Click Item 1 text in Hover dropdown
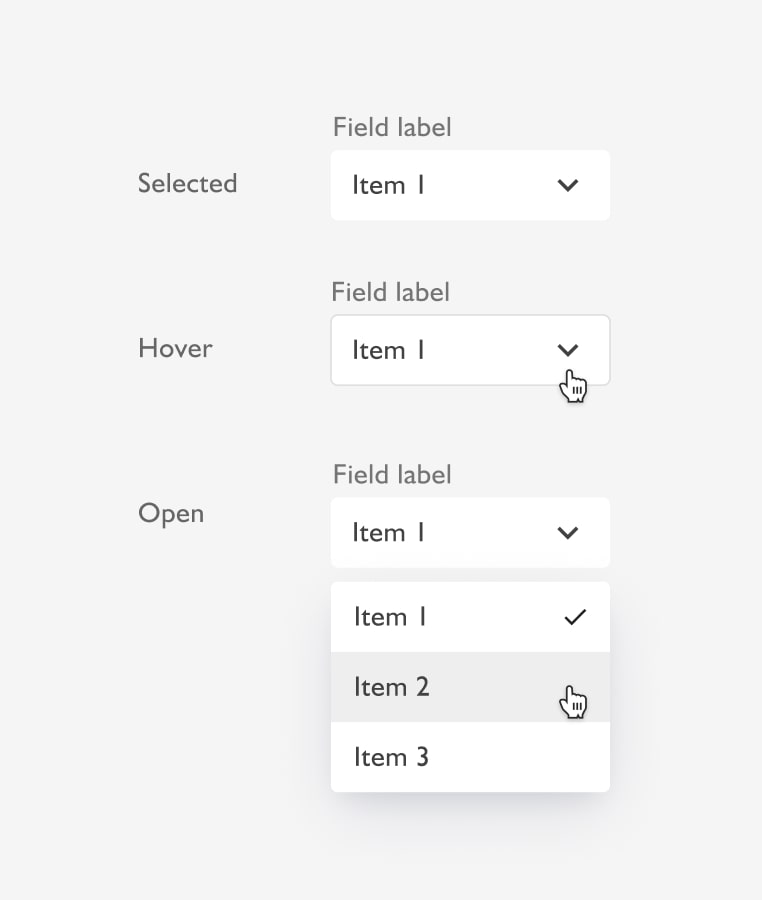Image resolution: width=762 pixels, height=900 pixels. tap(388, 350)
